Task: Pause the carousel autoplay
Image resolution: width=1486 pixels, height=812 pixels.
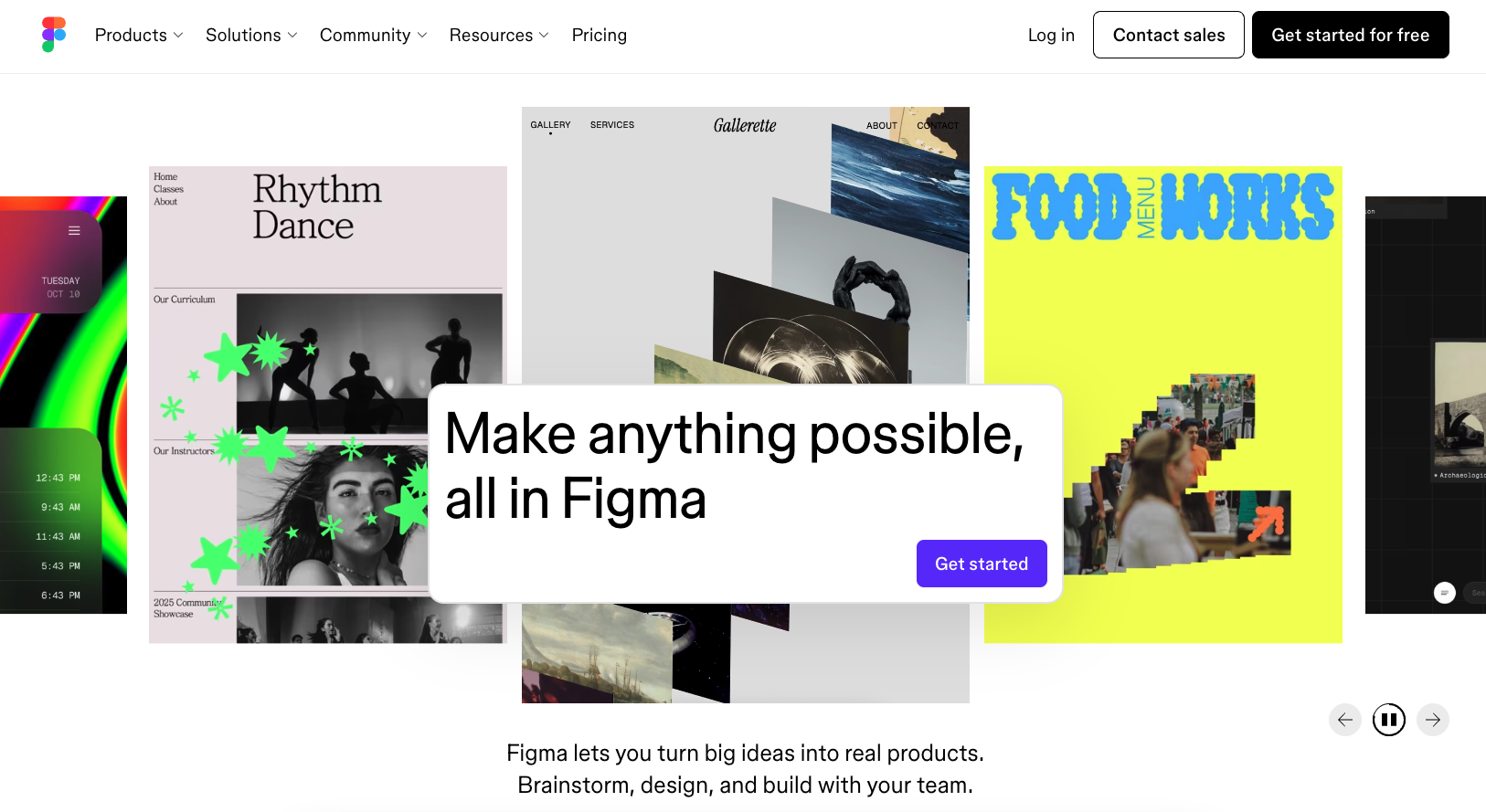Action: pos(1388,720)
